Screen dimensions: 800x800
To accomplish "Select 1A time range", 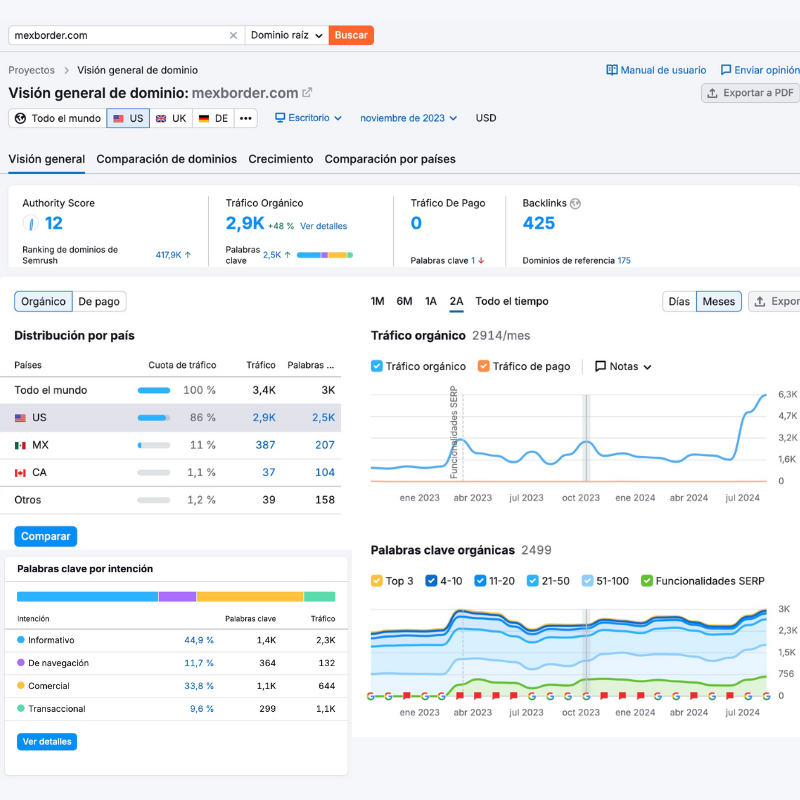I will point(431,302).
